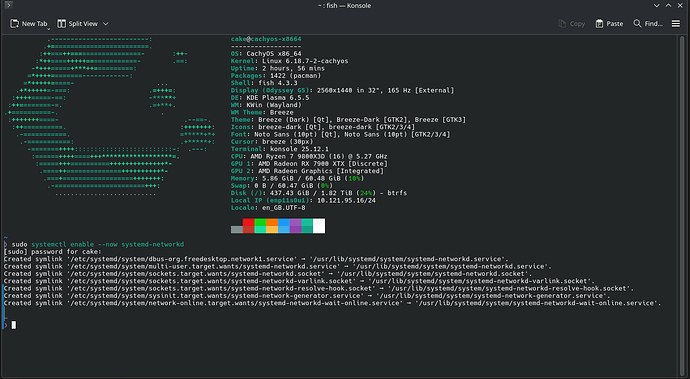Click the Split View toolbar button
This screenshot has height=379, width=690.
pos(77,24)
